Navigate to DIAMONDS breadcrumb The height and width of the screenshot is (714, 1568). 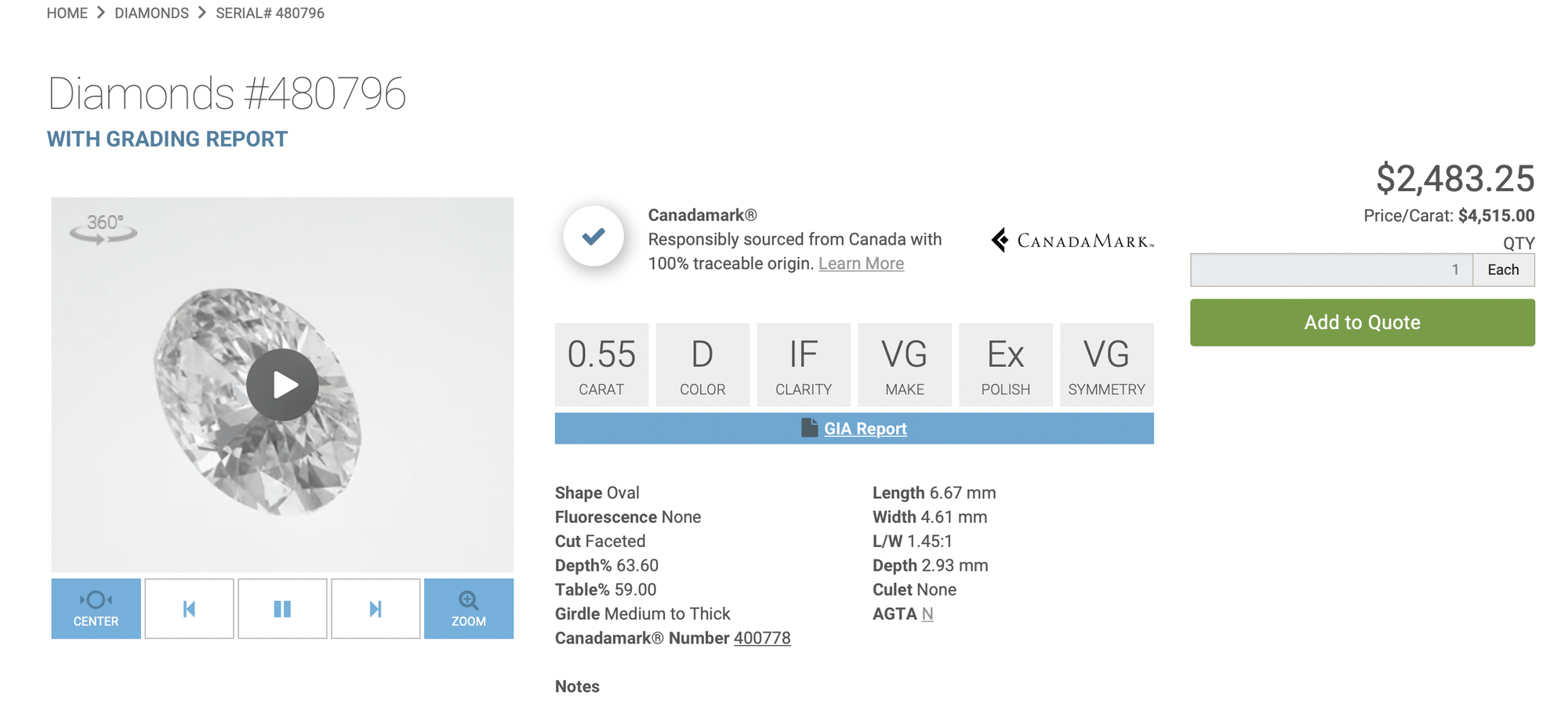(151, 13)
